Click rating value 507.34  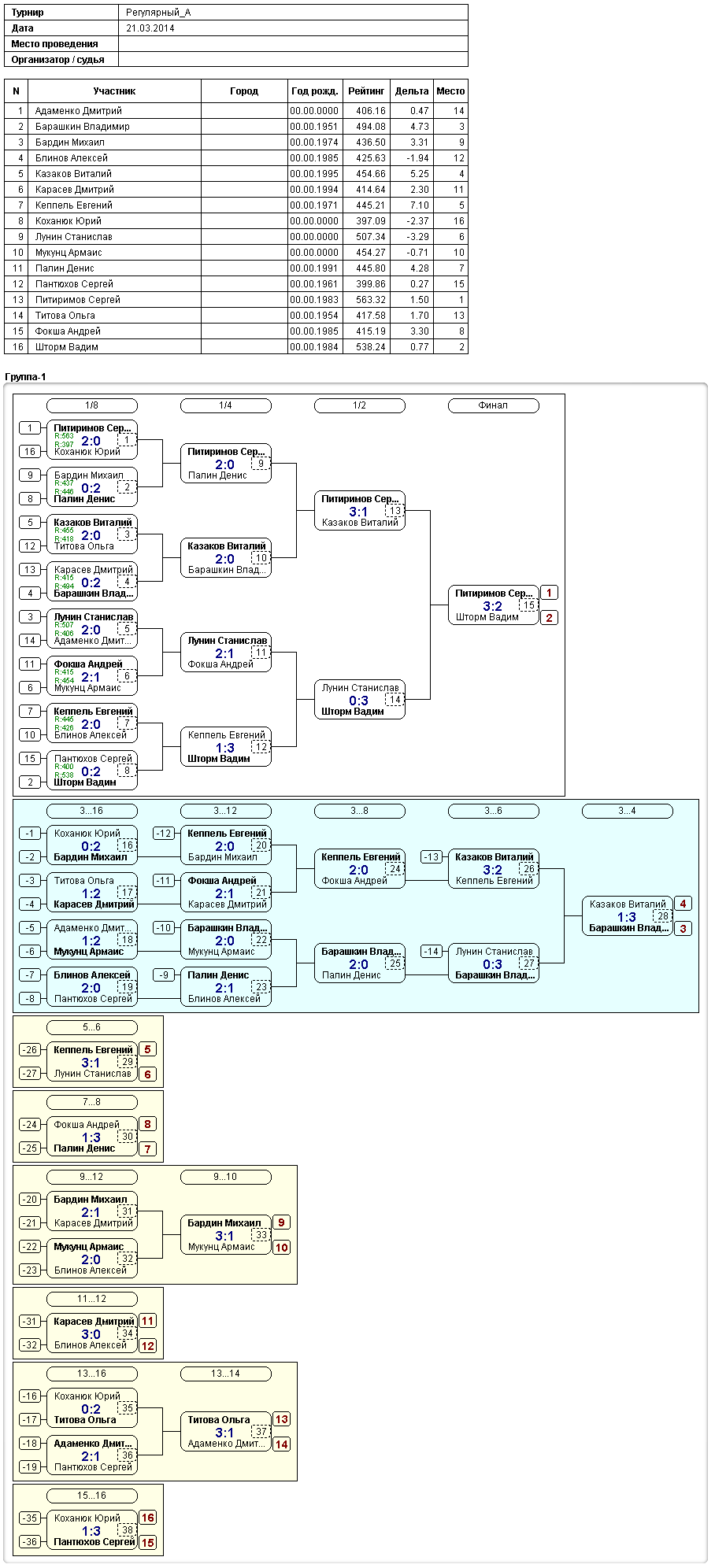(x=370, y=237)
